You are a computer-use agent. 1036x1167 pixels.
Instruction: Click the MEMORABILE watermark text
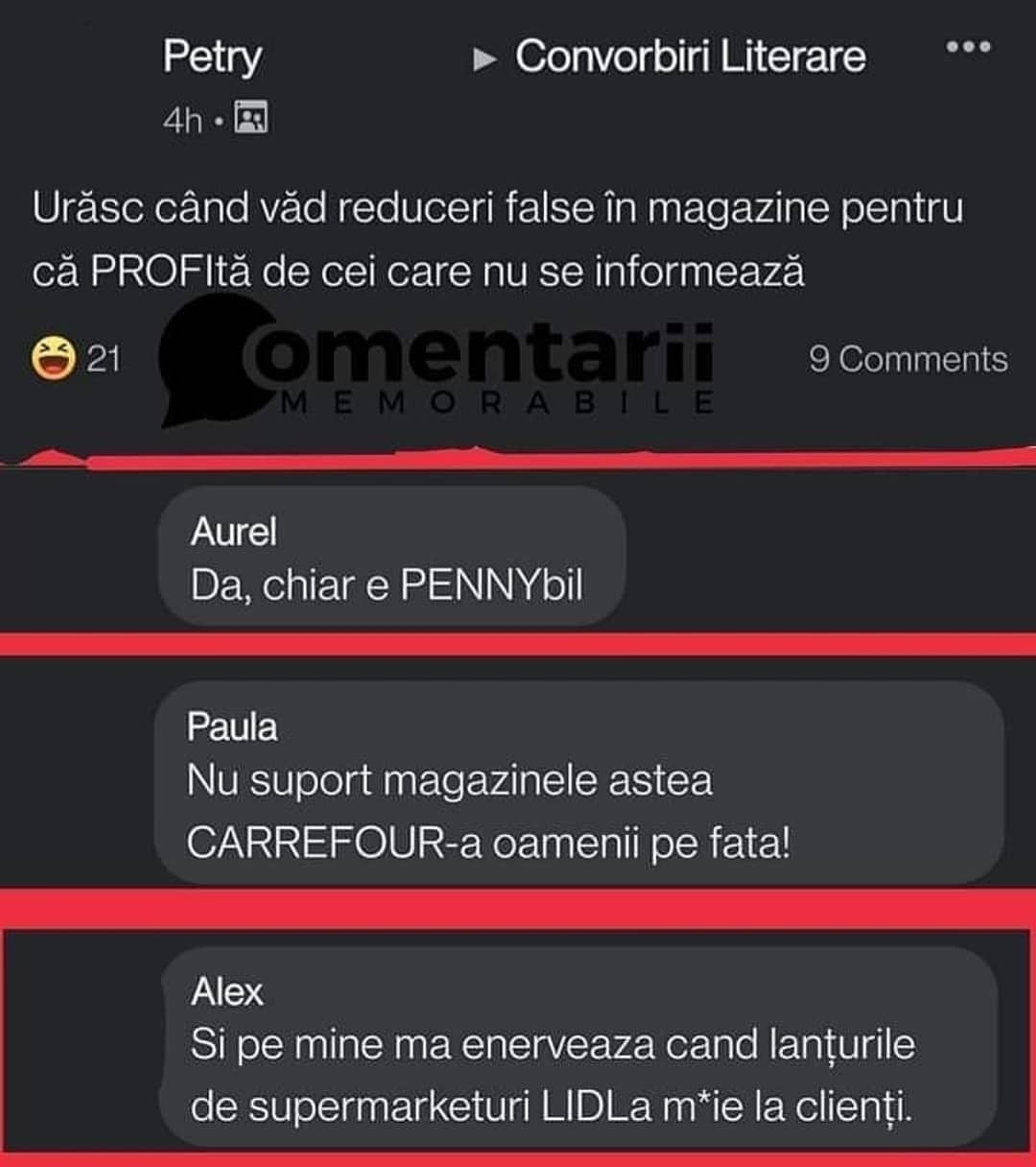500,402
